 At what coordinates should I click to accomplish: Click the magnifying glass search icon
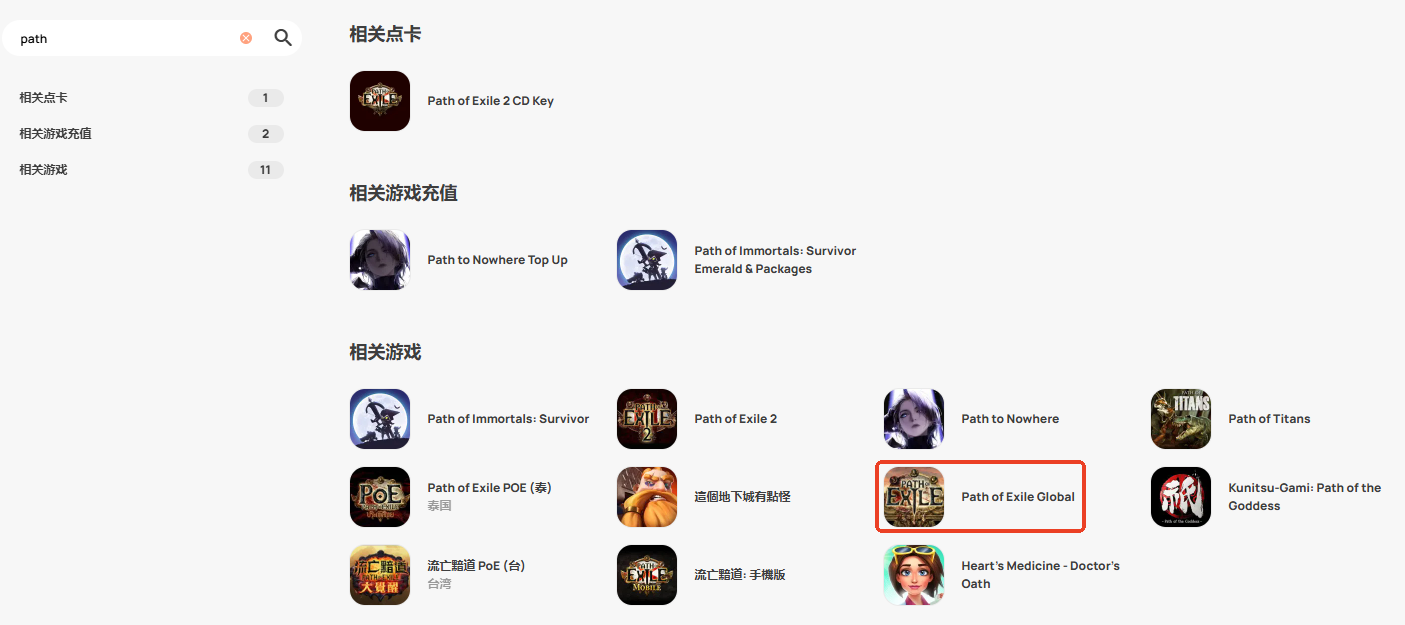[x=283, y=38]
